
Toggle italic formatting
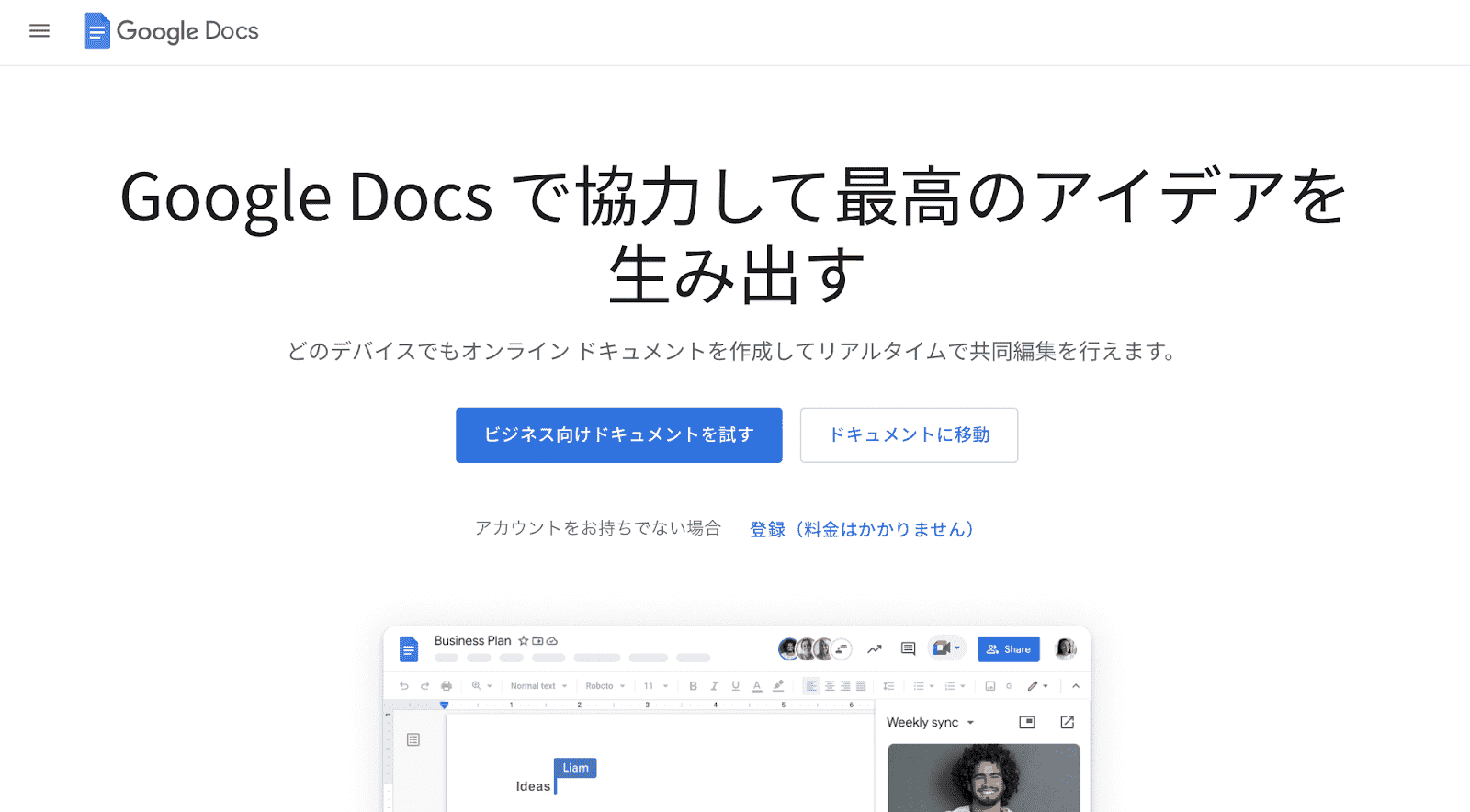[714, 686]
